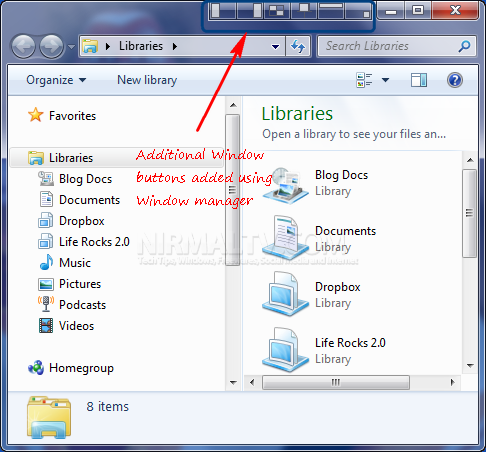Click the Libraries breadcrumb in address bar
The width and height of the screenshot is (486, 452).
tap(141, 46)
